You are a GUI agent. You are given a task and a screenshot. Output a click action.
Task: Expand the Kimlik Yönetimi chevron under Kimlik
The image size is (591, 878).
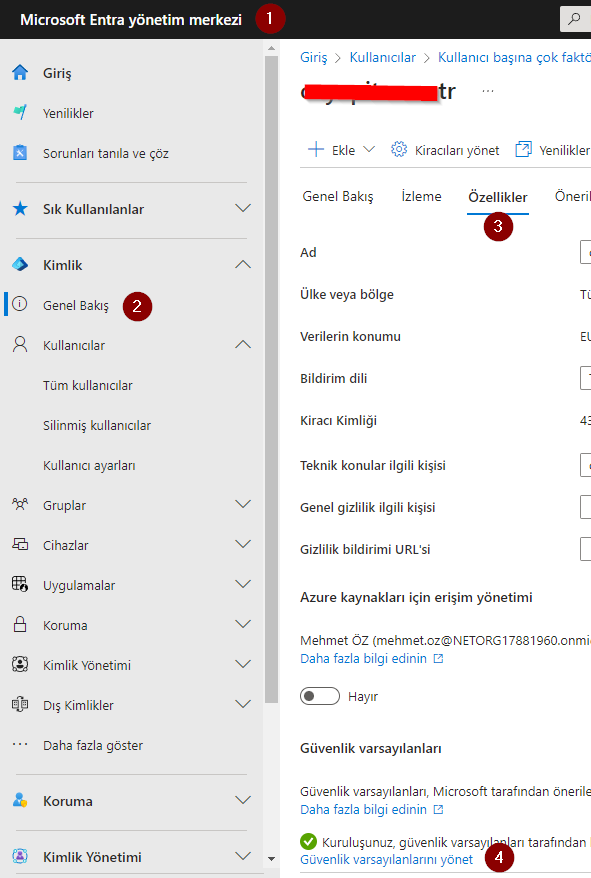tap(243, 664)
